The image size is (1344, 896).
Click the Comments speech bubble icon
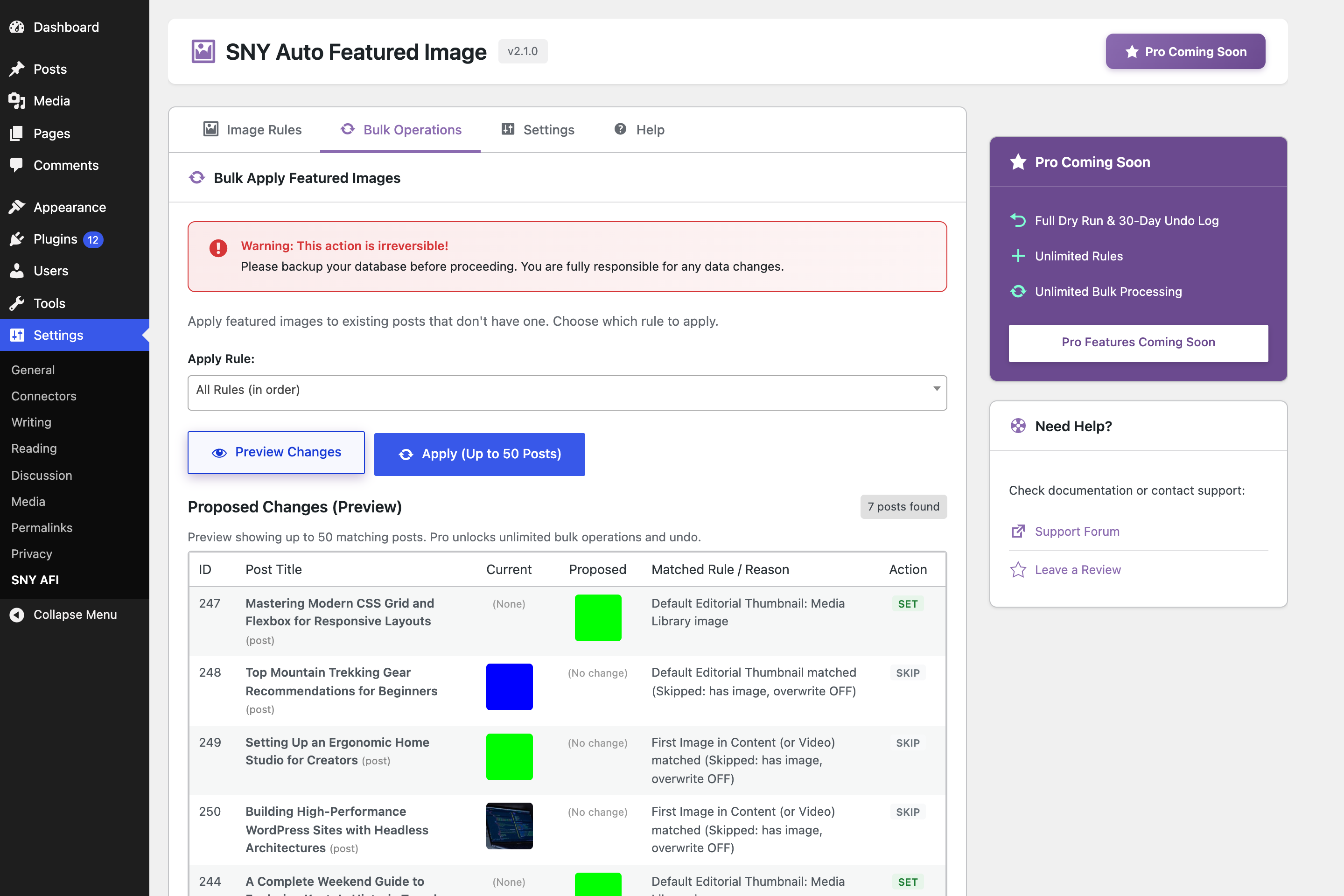click(x=17, y=165)
